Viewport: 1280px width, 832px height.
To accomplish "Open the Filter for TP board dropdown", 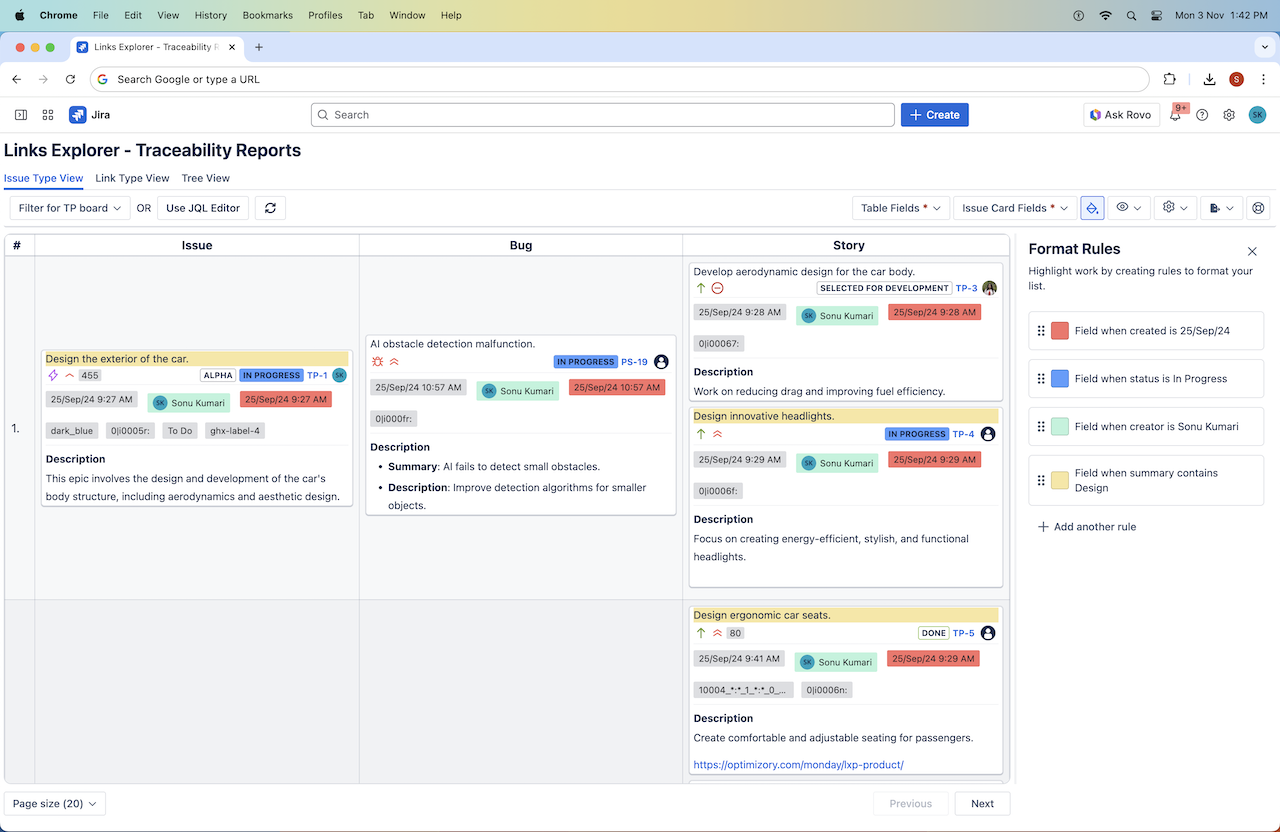I will coord(70,208).
